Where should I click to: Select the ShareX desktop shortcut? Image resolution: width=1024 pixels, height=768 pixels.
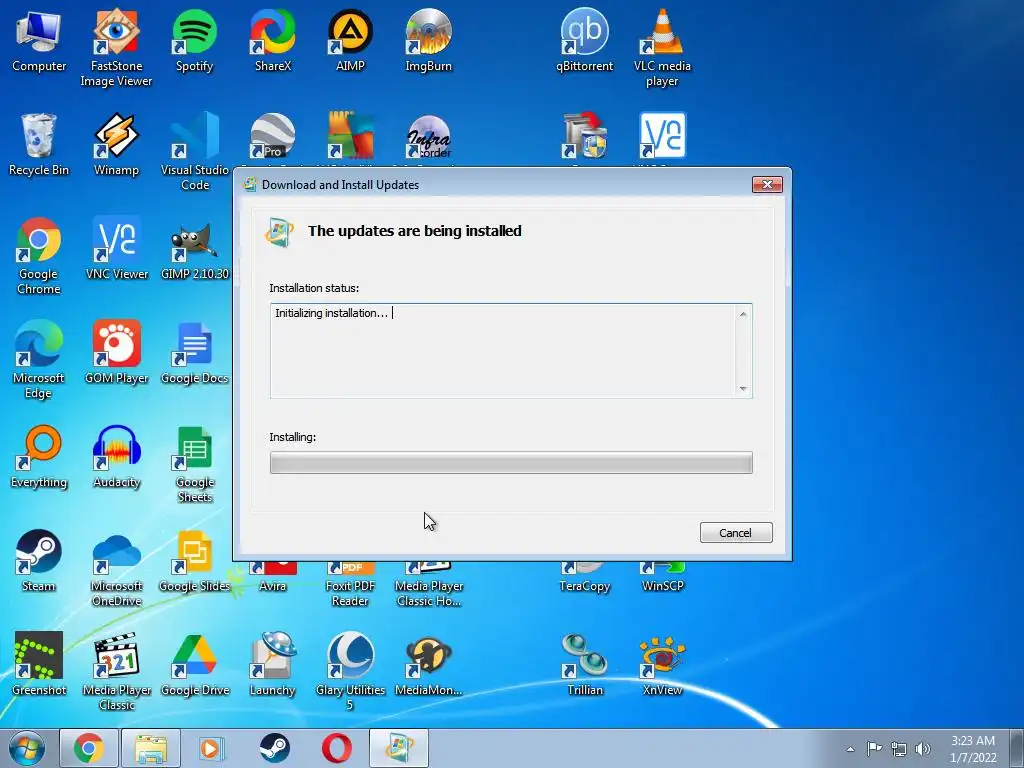pos(273,40)
